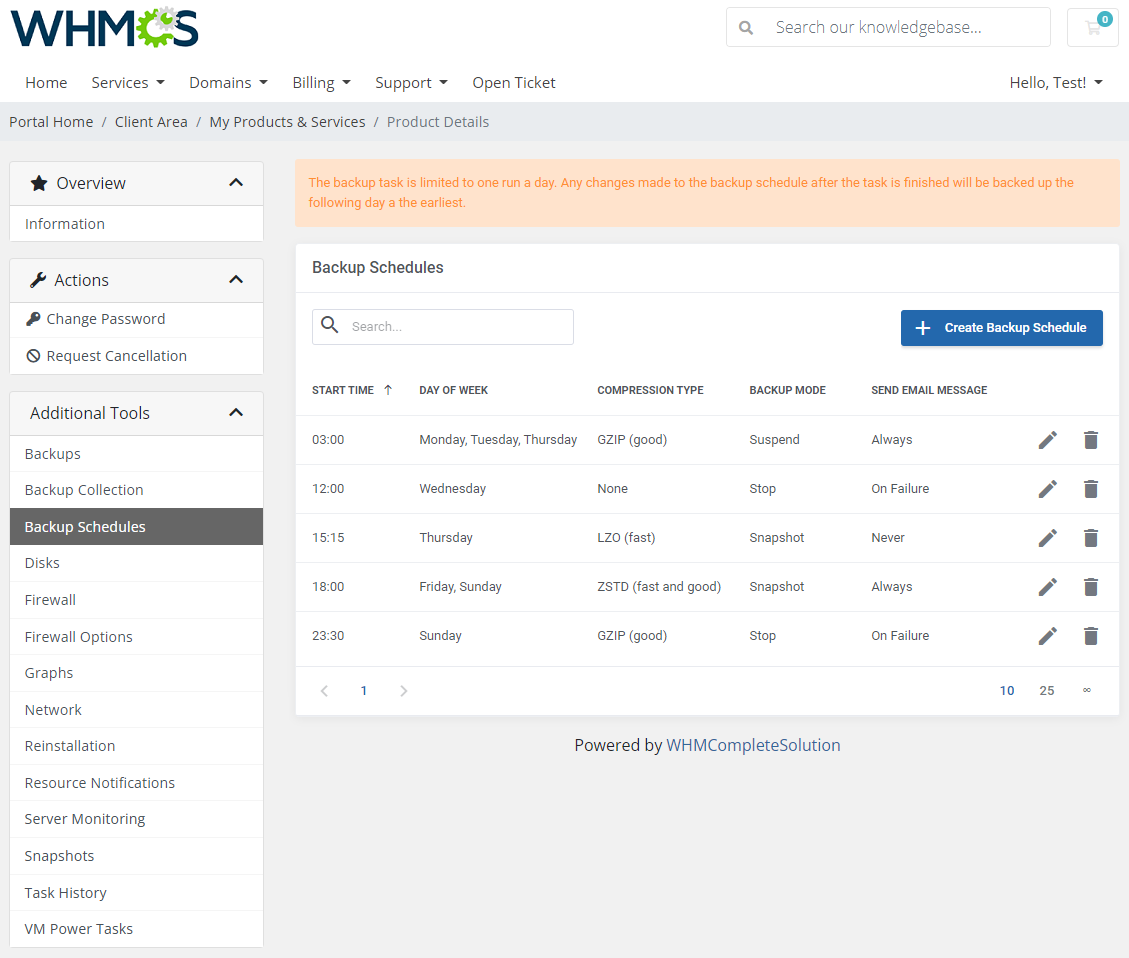Collapse the Additional Tools panel
The width and height of the screenshot is (1129, 958).
[235, 413]
